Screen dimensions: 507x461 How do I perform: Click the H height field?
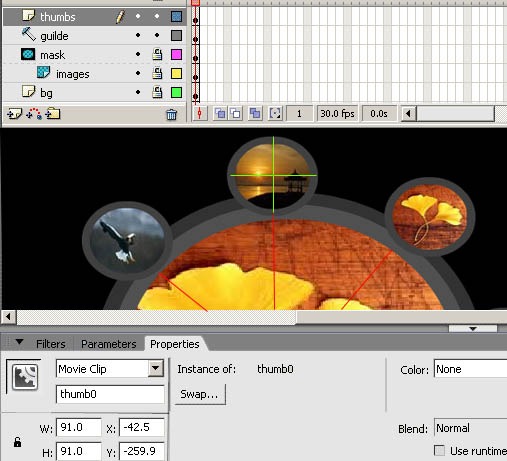tap(79, 451)
